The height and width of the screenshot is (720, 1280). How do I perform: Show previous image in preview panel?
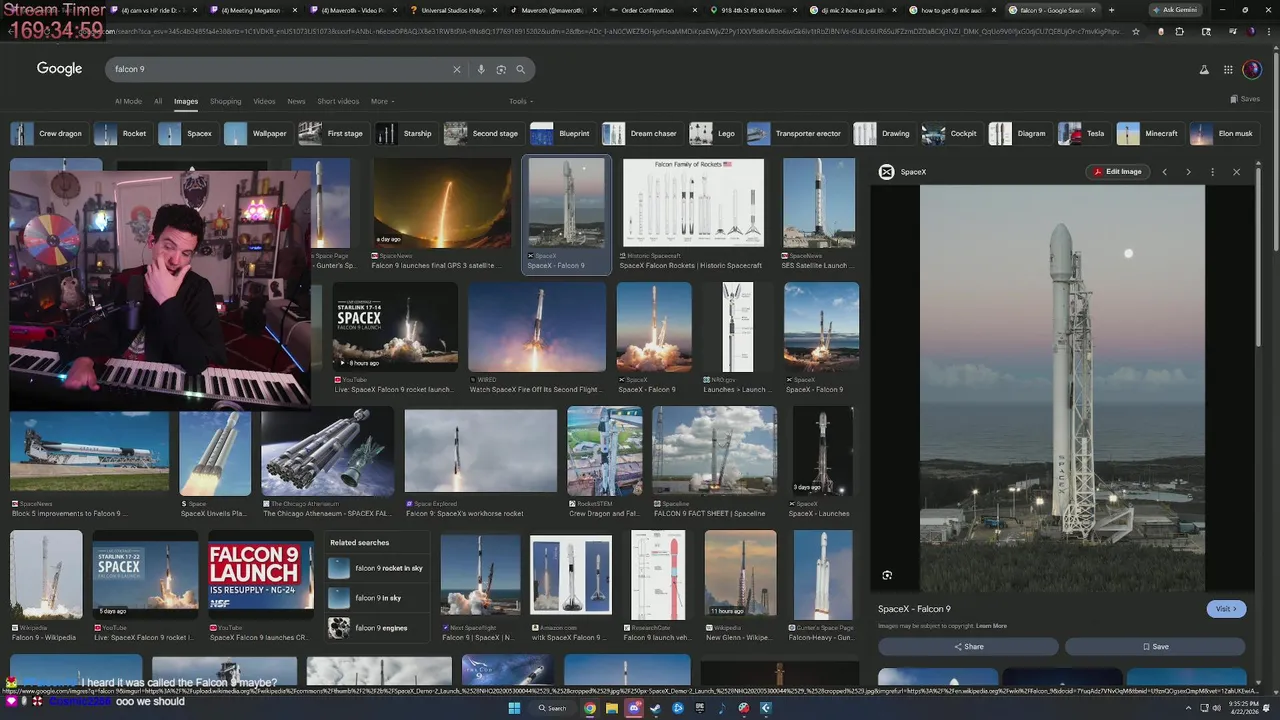point(1164,172)
